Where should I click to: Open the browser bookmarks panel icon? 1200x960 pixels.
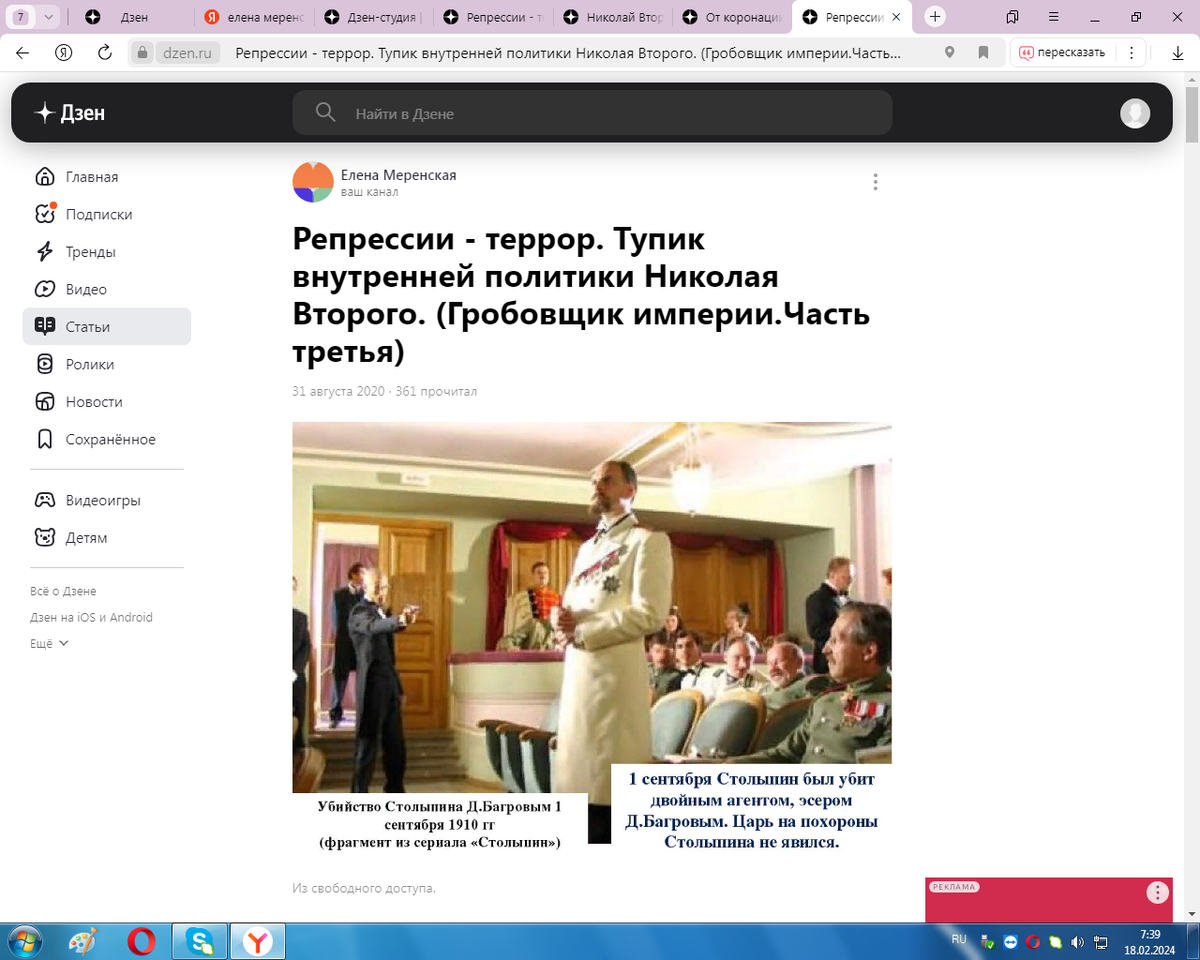click(x=1013, y=17)
